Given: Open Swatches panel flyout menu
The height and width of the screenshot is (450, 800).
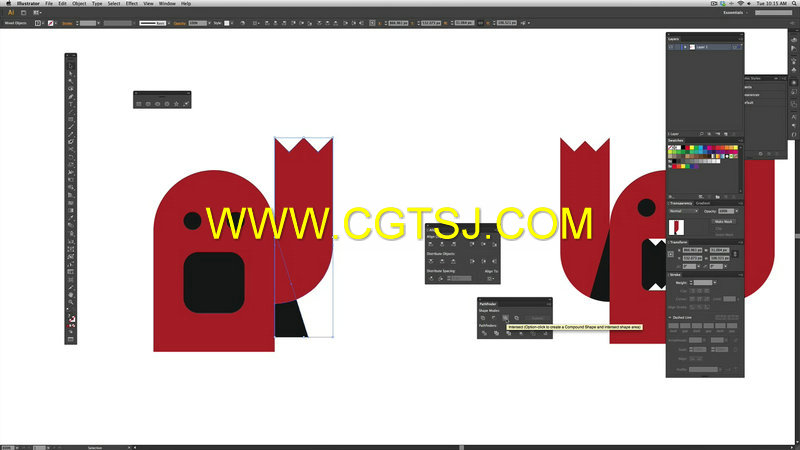Looking at the screenshot, I should coord(740,140).
